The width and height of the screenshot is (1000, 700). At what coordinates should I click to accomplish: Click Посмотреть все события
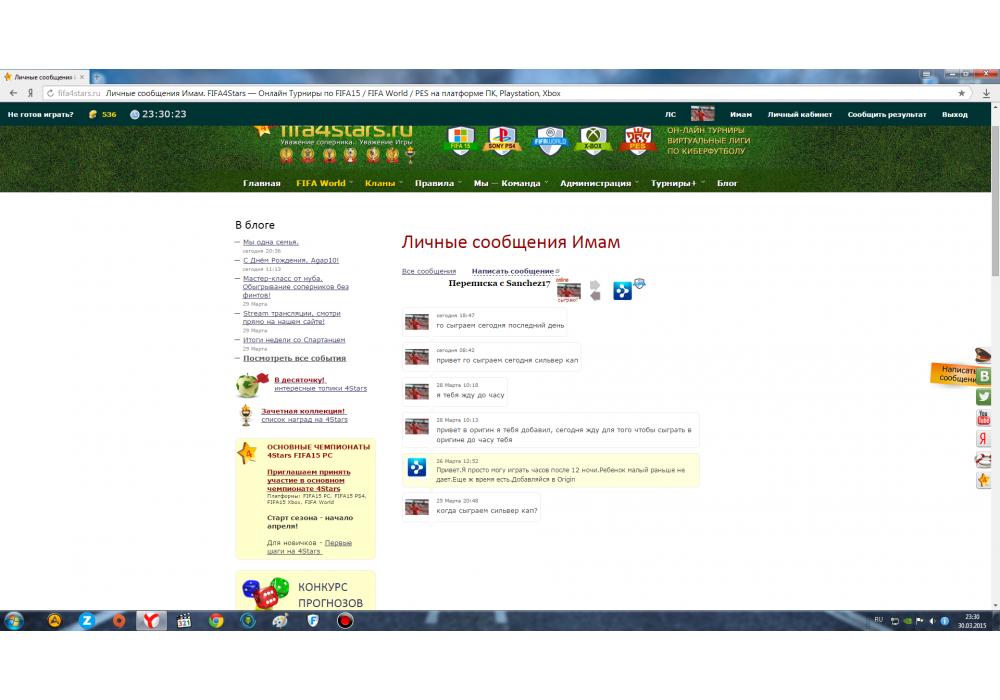click(295, 358)
